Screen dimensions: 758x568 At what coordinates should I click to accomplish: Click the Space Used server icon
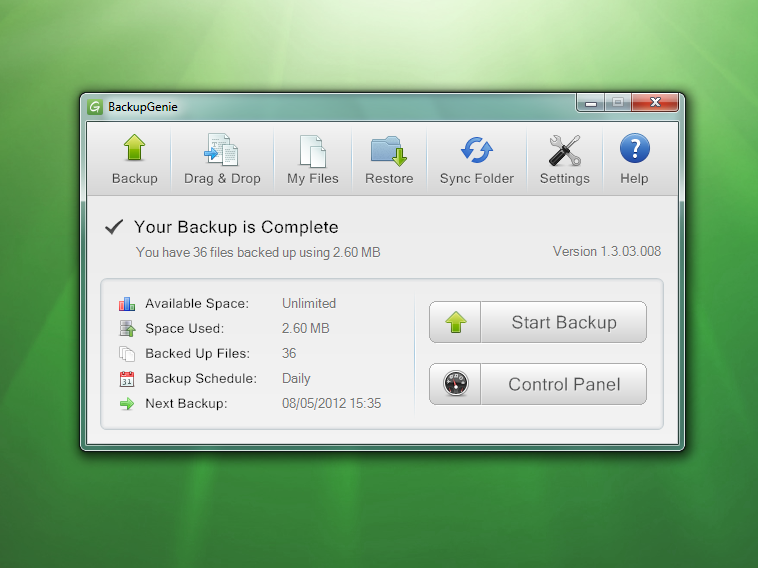127,328
